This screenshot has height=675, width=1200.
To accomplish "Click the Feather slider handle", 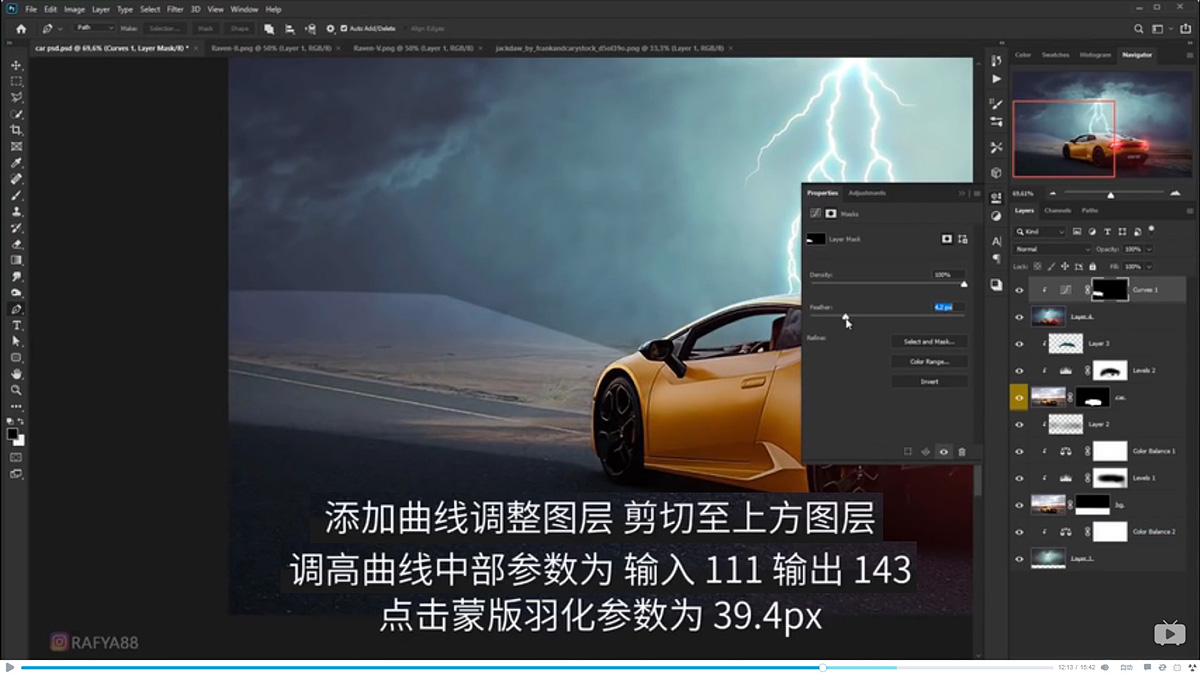I will (x=846, y=315).
